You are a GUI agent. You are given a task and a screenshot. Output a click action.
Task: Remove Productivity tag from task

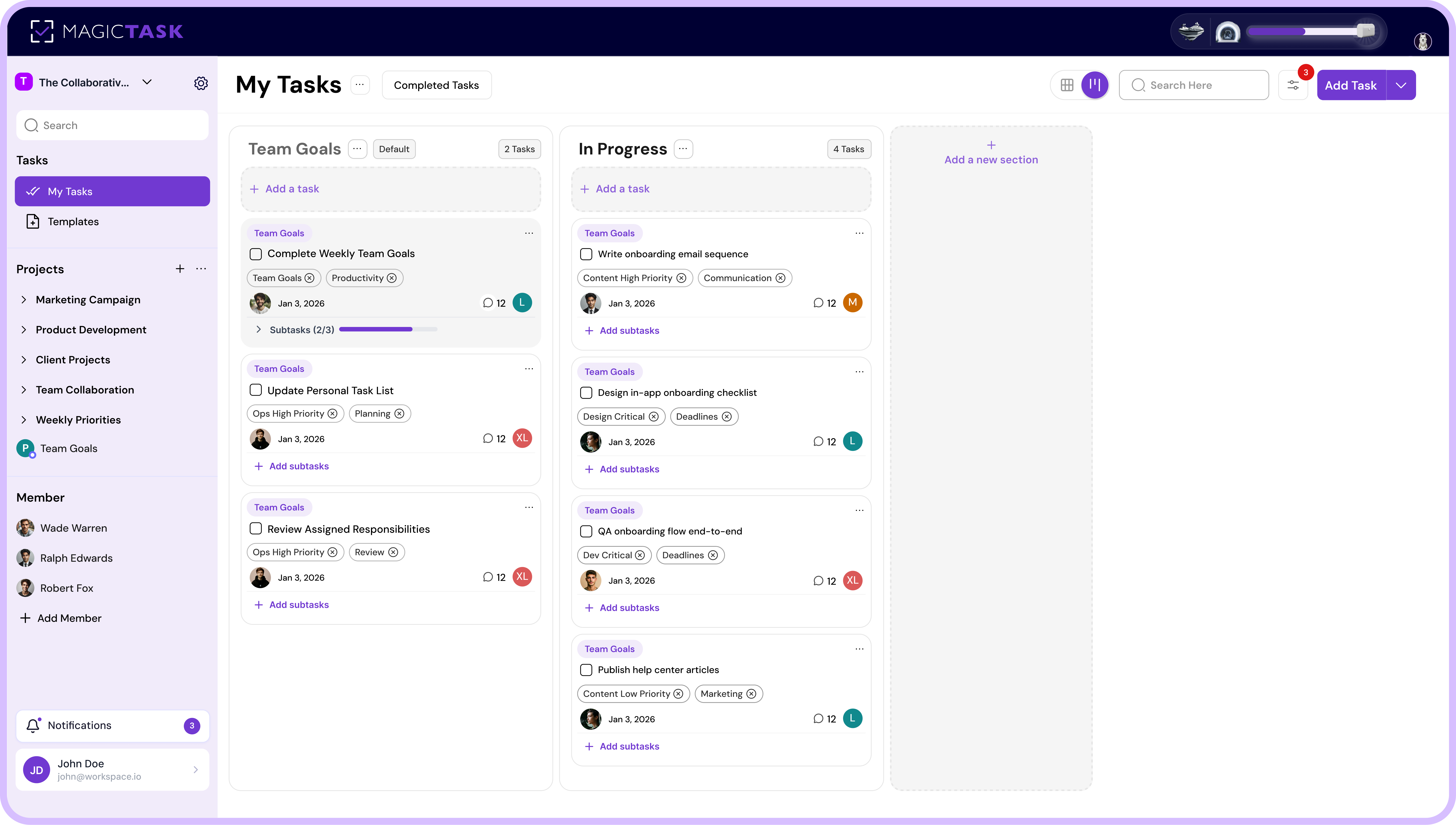click(x=392, y=278)
